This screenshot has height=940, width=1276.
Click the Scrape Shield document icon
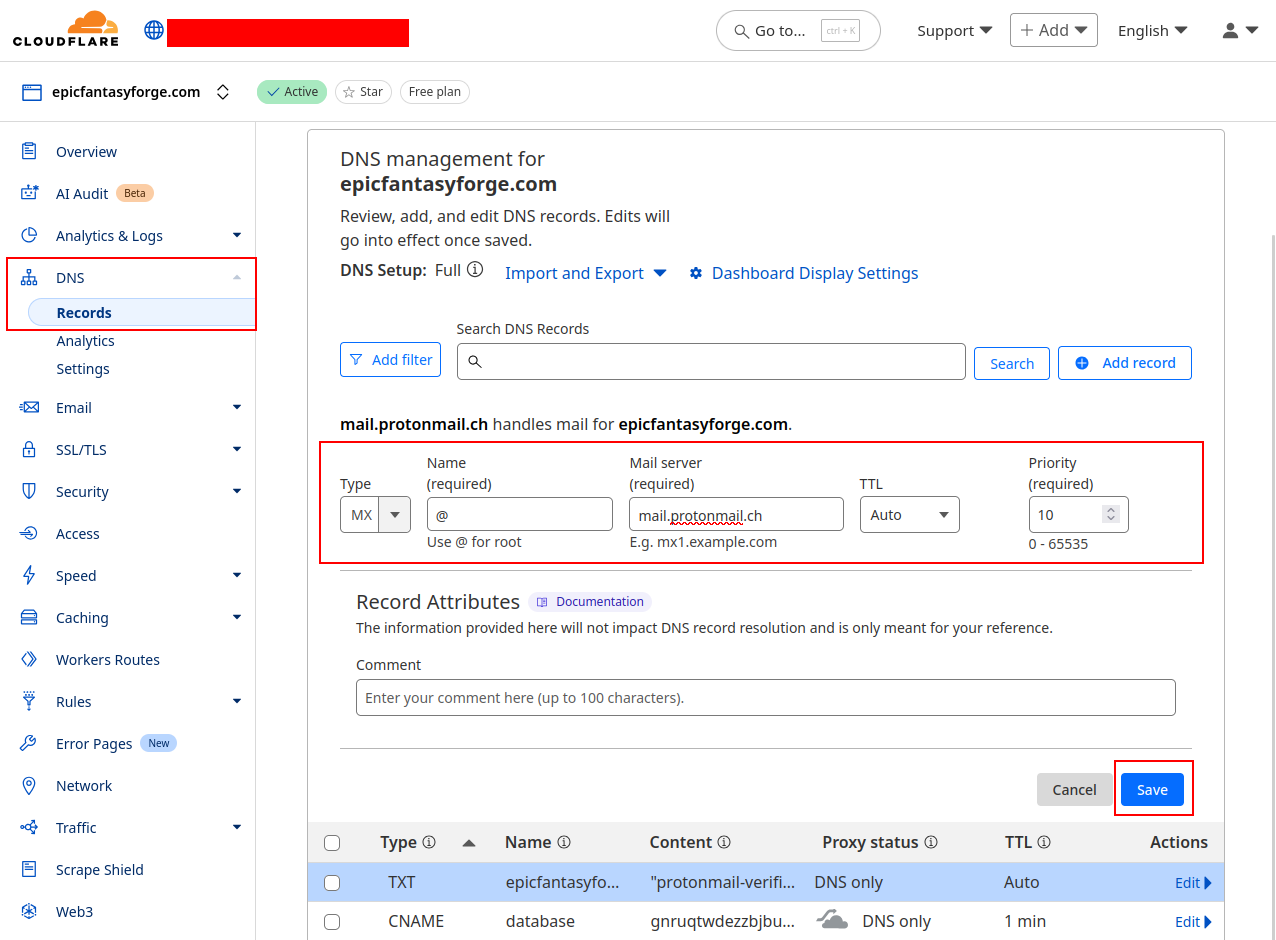(29, 869)
